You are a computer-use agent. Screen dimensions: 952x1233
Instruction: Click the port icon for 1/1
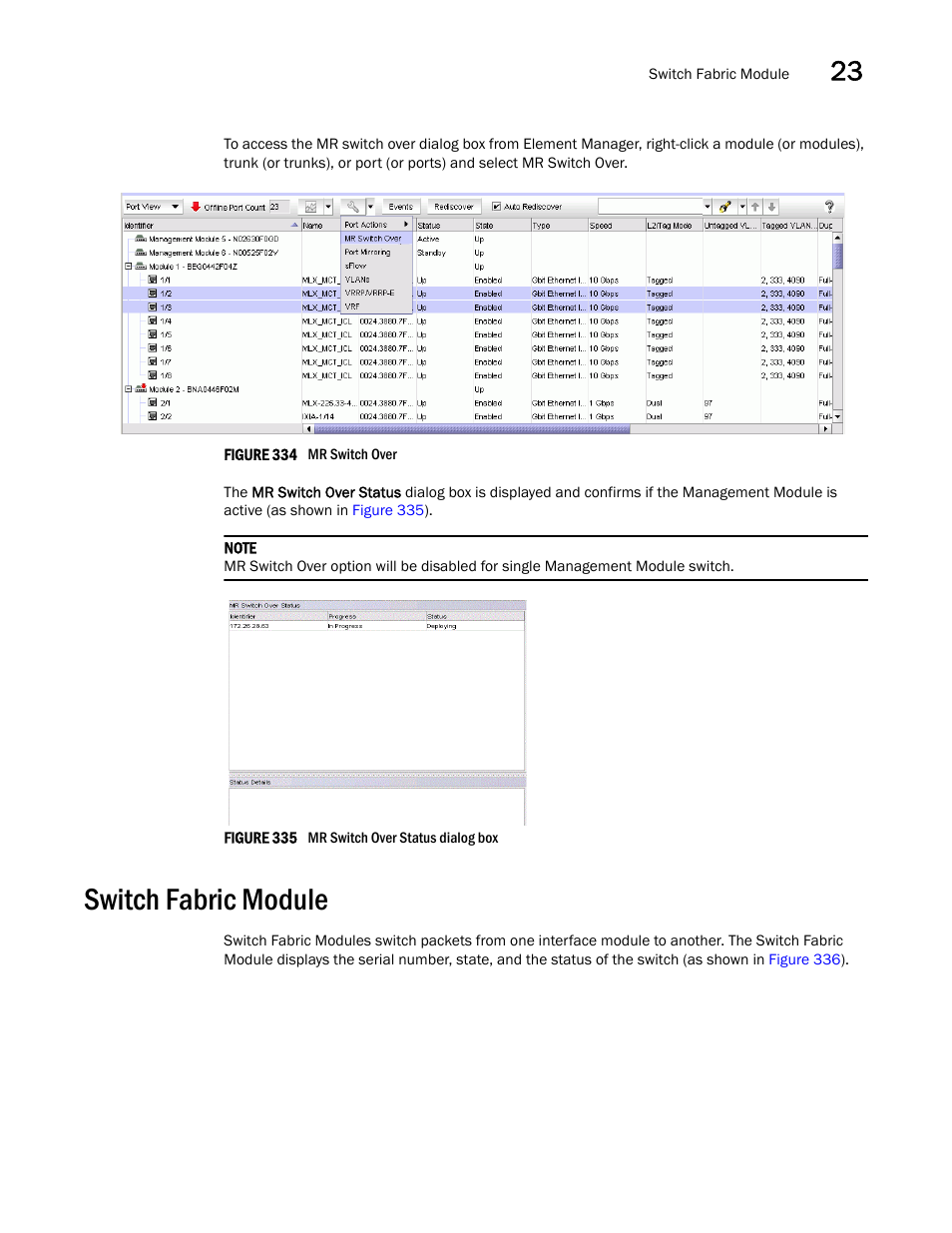pyautogui.click(x=153, y=280)
